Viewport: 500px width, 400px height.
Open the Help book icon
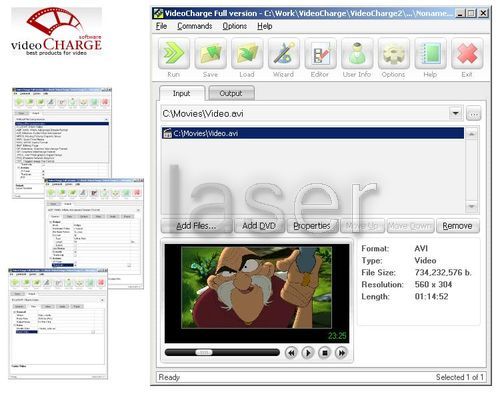tap(430, 53)
